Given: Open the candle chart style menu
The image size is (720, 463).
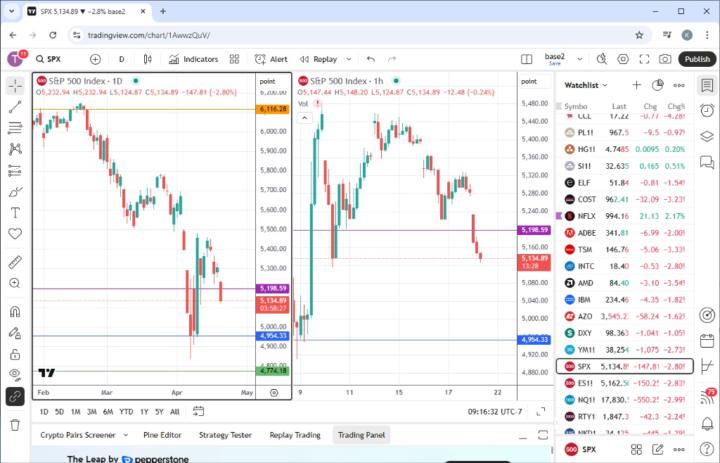Looking at the screenshot, I should [x=147, y=59].
